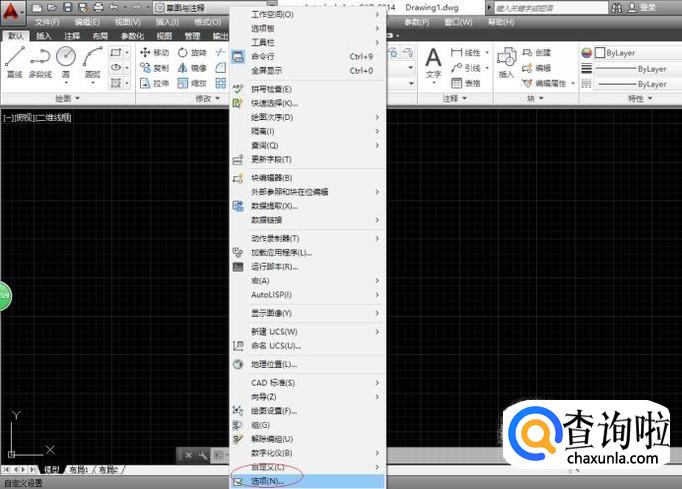Image resolution: width=682 pixels, height=489 pixels.
Task: Open the ByLayer linetype dropdown
Action: 638,84
